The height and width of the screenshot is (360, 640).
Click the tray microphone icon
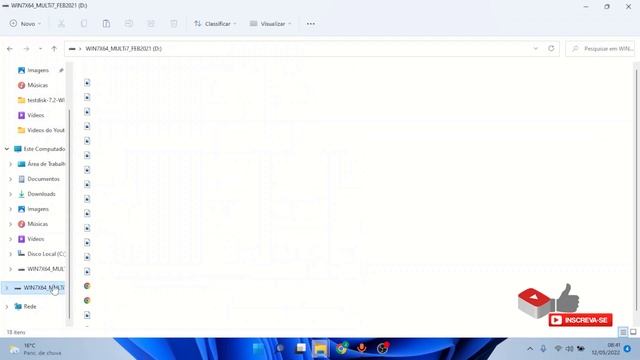point(543,349)
